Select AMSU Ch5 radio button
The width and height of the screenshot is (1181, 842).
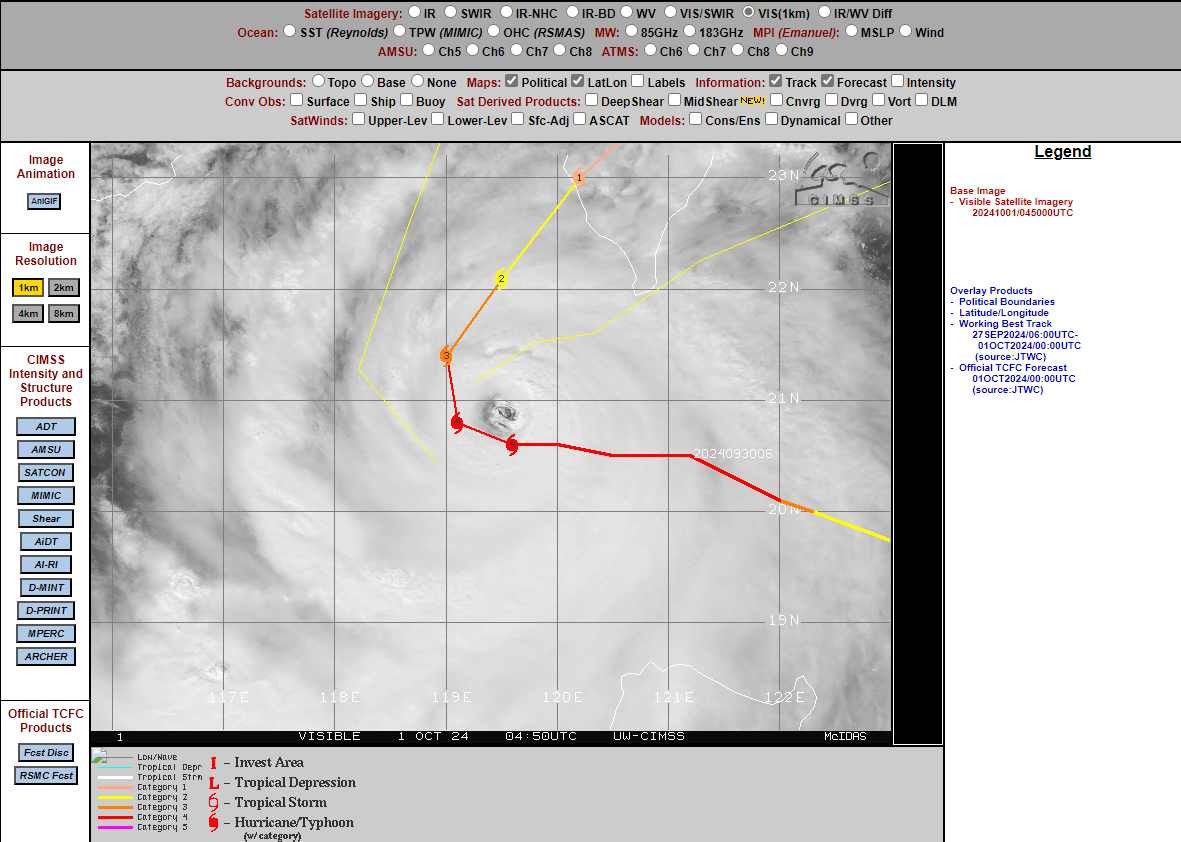tap(429, 50)
